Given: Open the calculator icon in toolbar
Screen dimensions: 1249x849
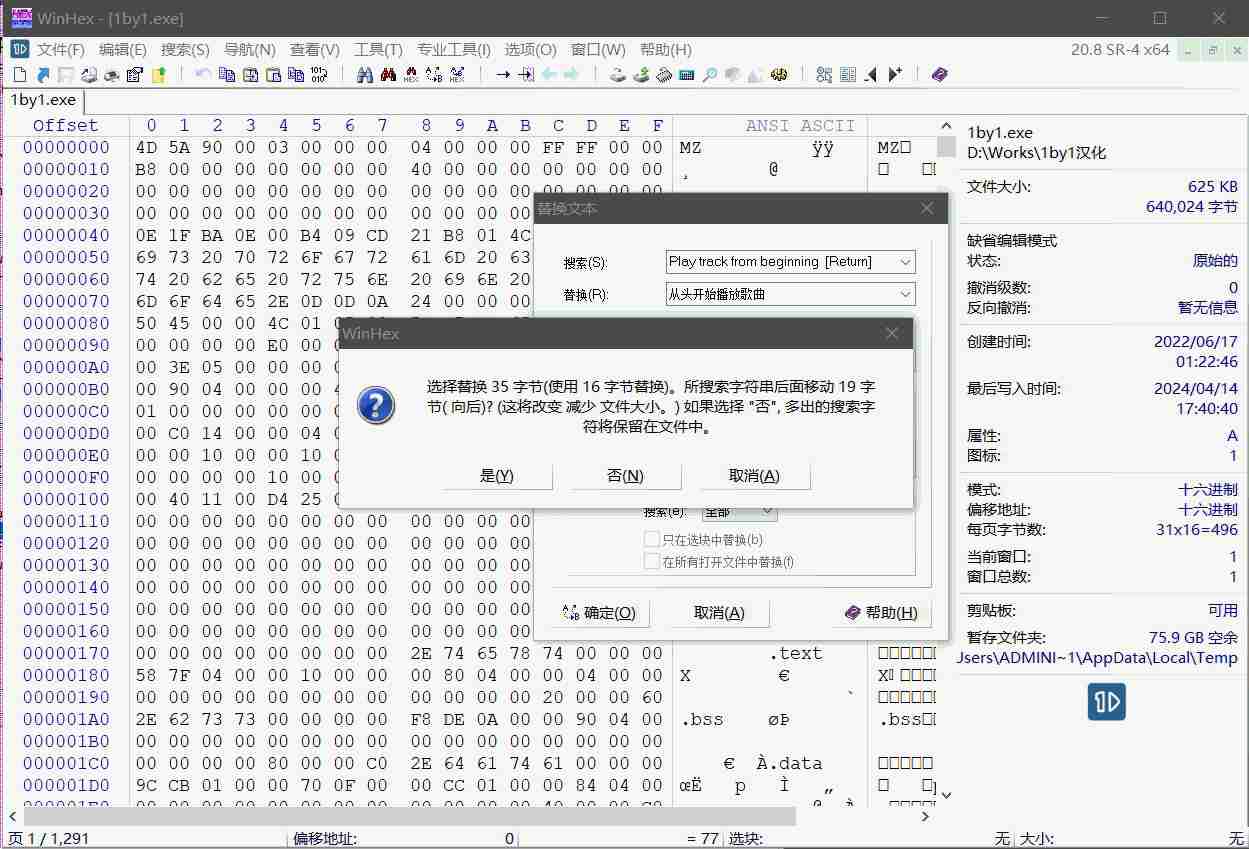Looking at the screenshot, I should tap(686, 75).
